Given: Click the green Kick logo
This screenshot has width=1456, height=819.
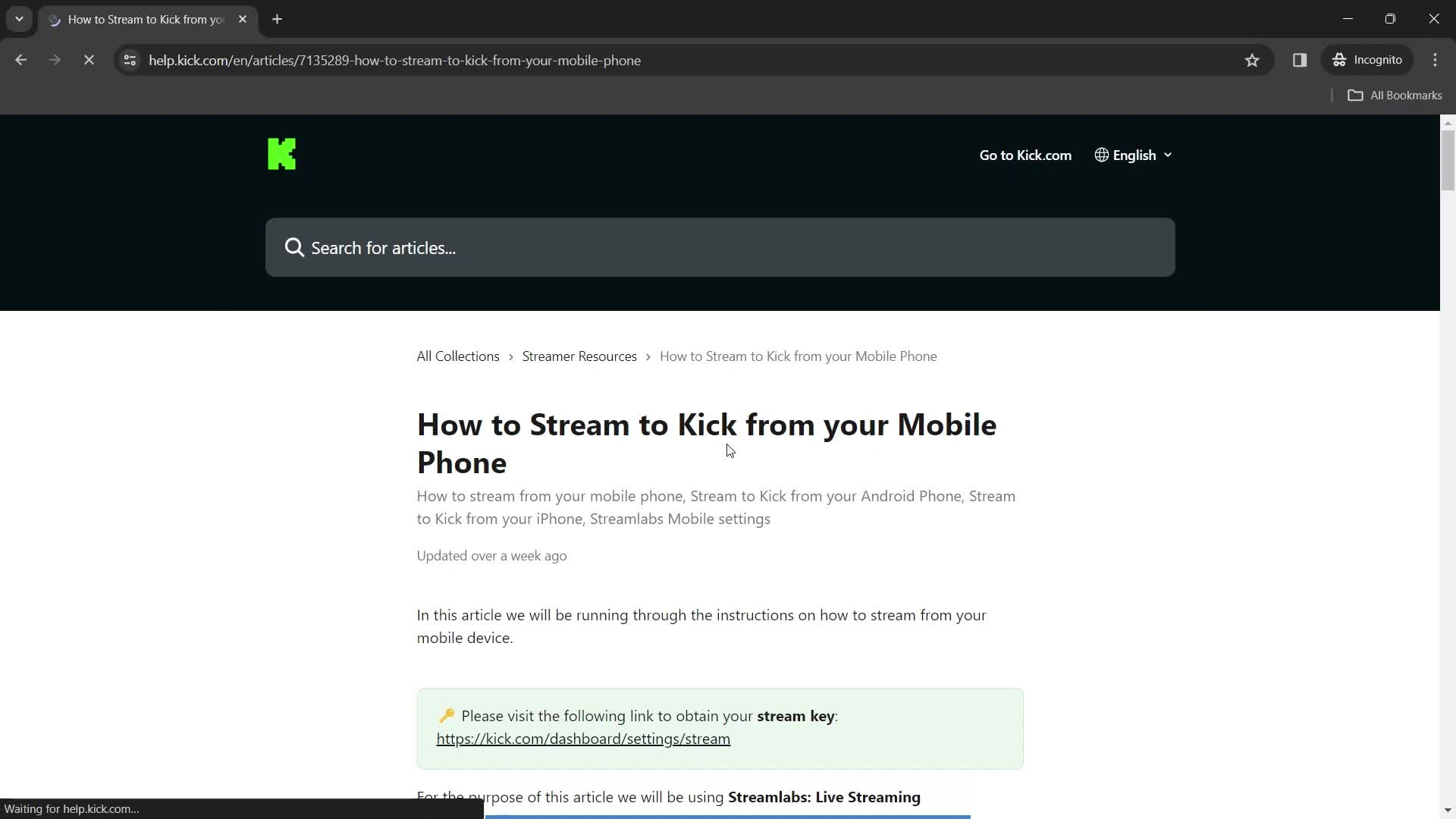Looking at the screenshot, I should (281, 154).
